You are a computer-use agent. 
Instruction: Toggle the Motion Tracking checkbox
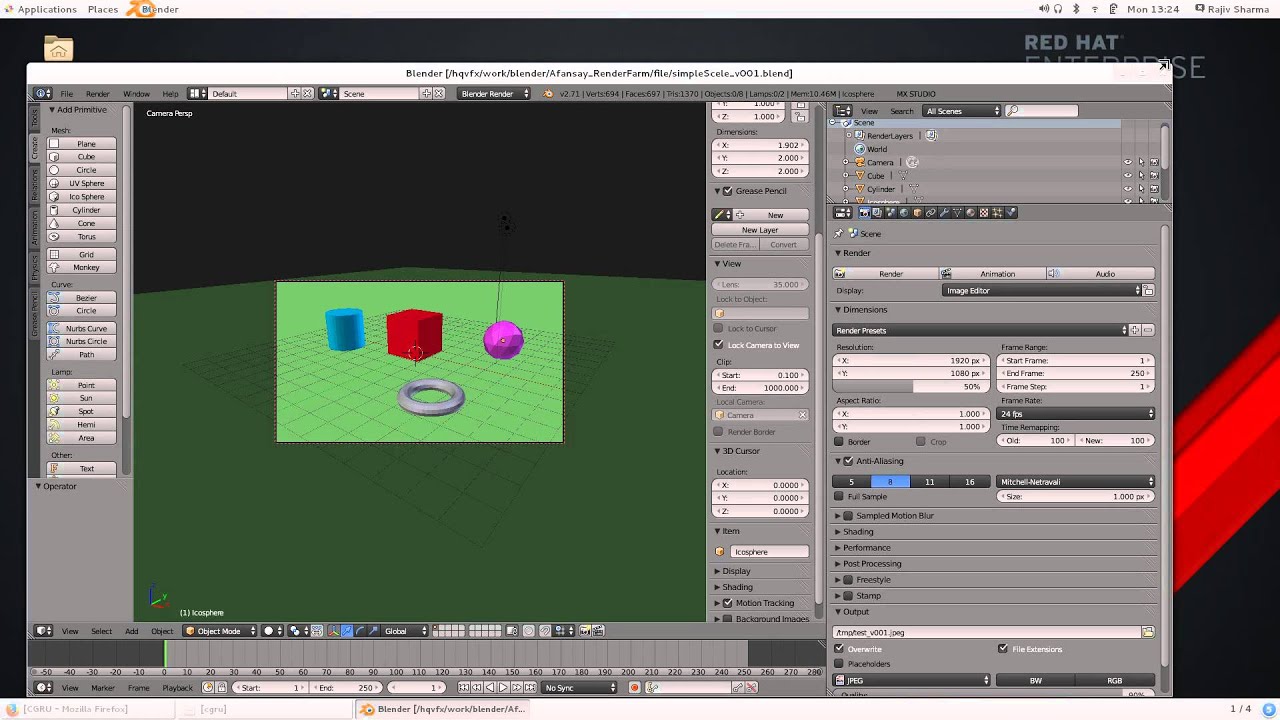[x=728, y=603]
